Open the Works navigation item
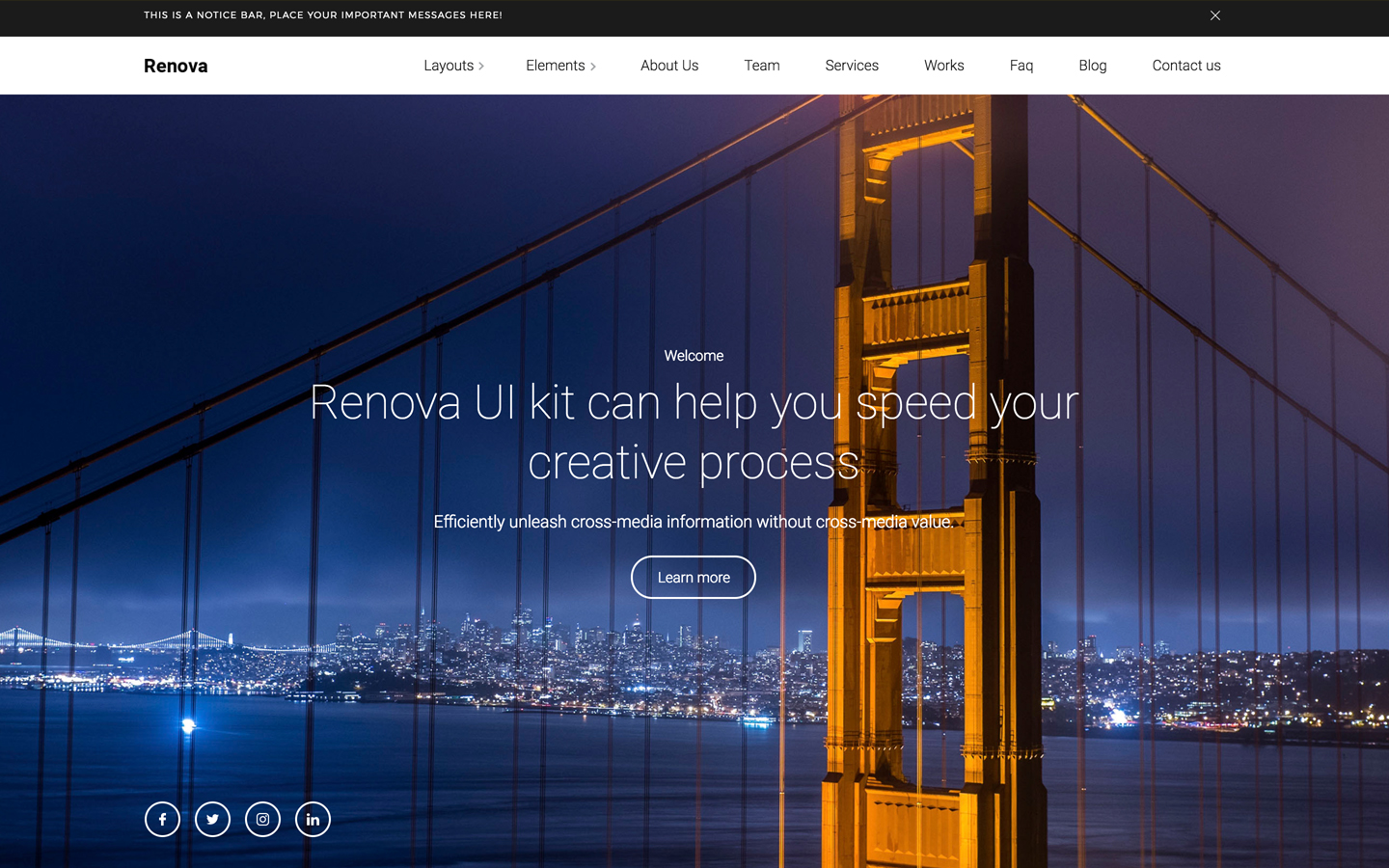 (943, 65)
